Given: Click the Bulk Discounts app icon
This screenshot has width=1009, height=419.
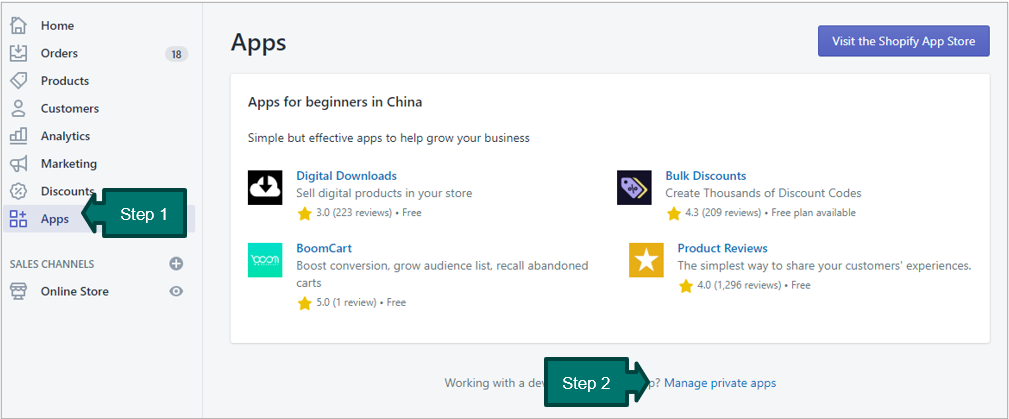Looking at the screenshot, I should pos(634,188).
